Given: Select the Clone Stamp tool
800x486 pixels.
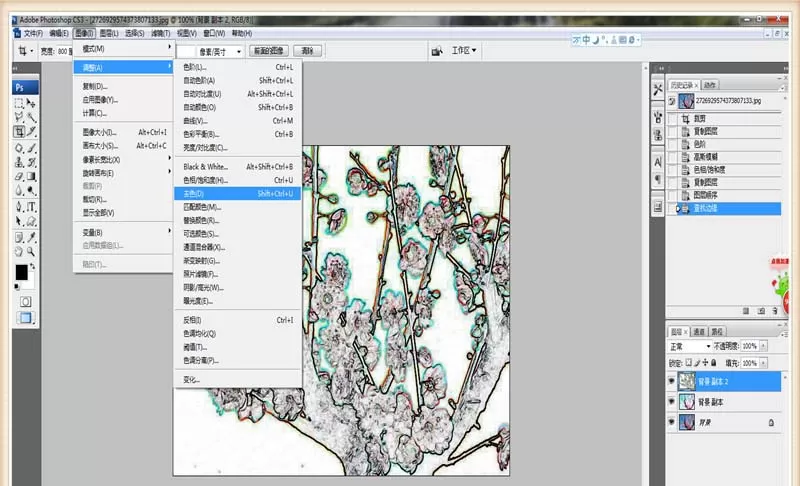Looking at the screenshot, I should pos(19,162).
